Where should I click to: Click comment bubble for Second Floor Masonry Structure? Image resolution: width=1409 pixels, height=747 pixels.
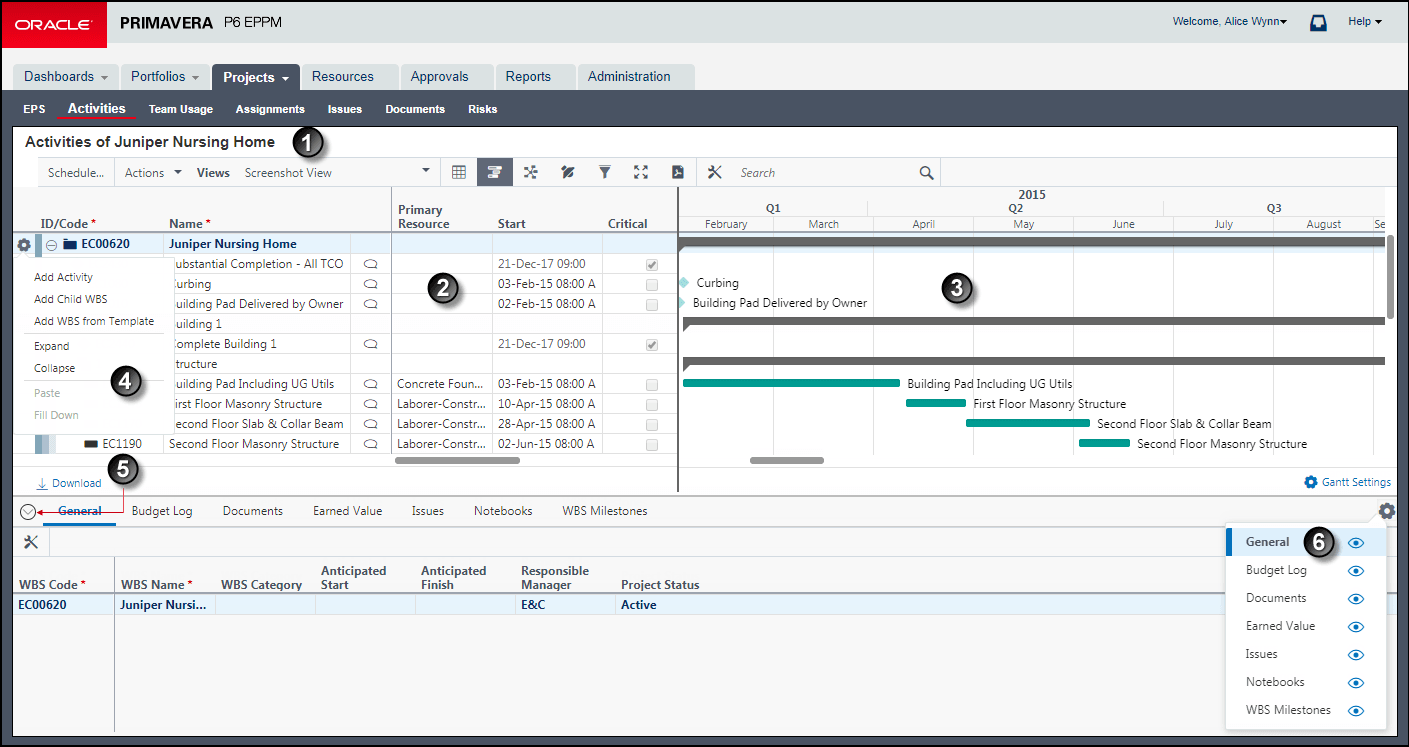click(x=371, y=444)
